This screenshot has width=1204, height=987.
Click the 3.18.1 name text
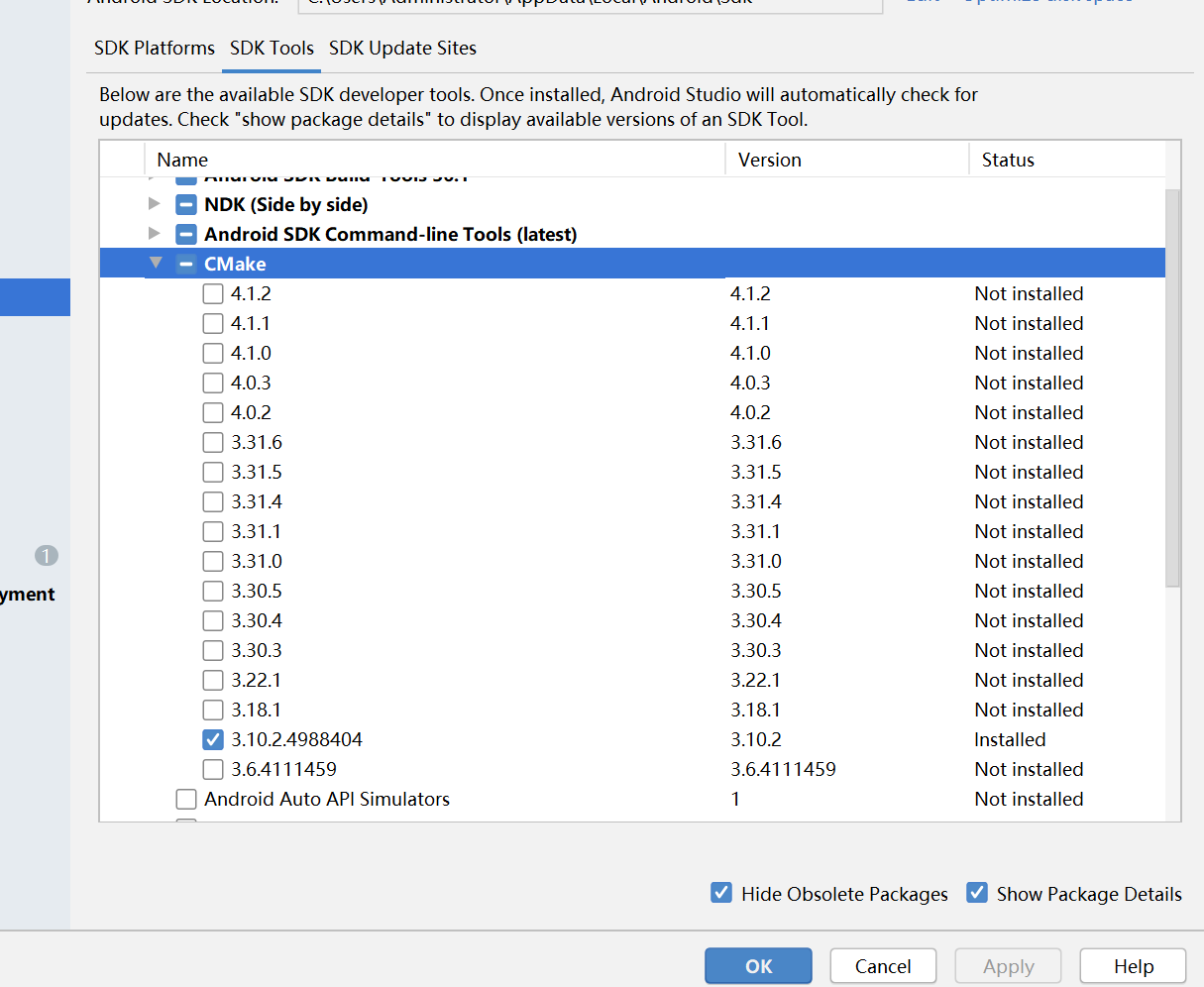(x=256, y=710)
